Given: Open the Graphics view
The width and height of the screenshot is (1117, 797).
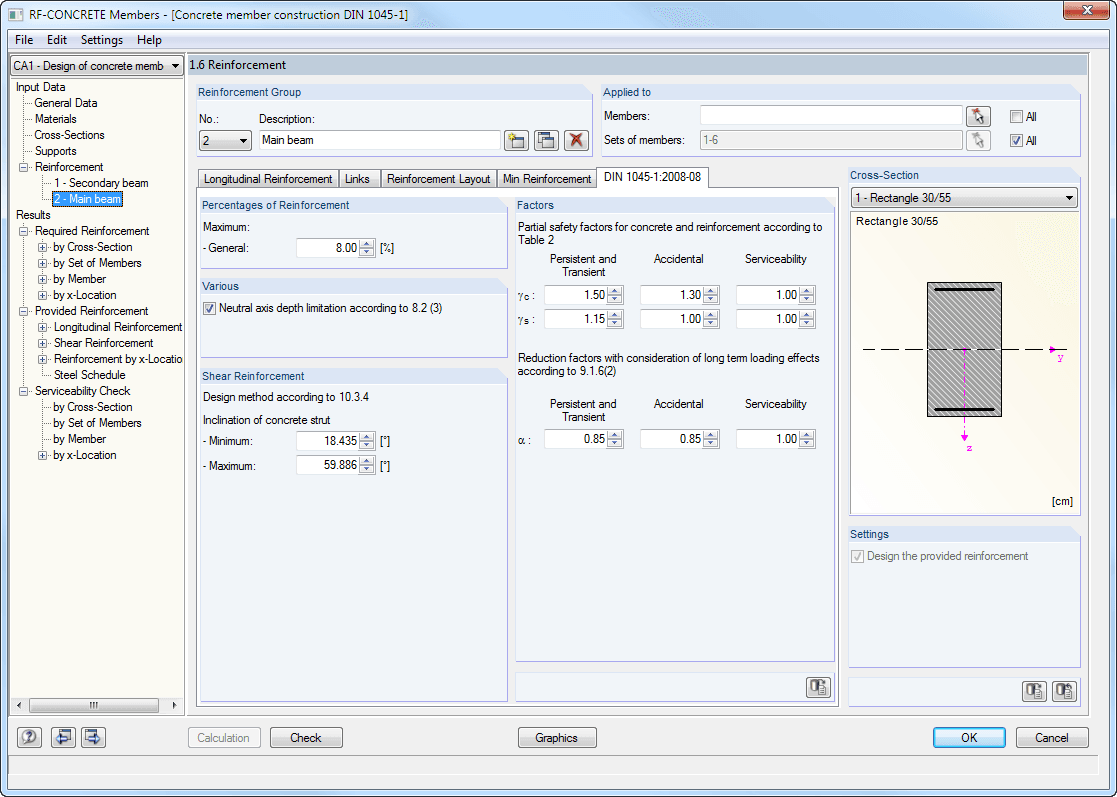Looking at the screenshot, I should point(557,737).
